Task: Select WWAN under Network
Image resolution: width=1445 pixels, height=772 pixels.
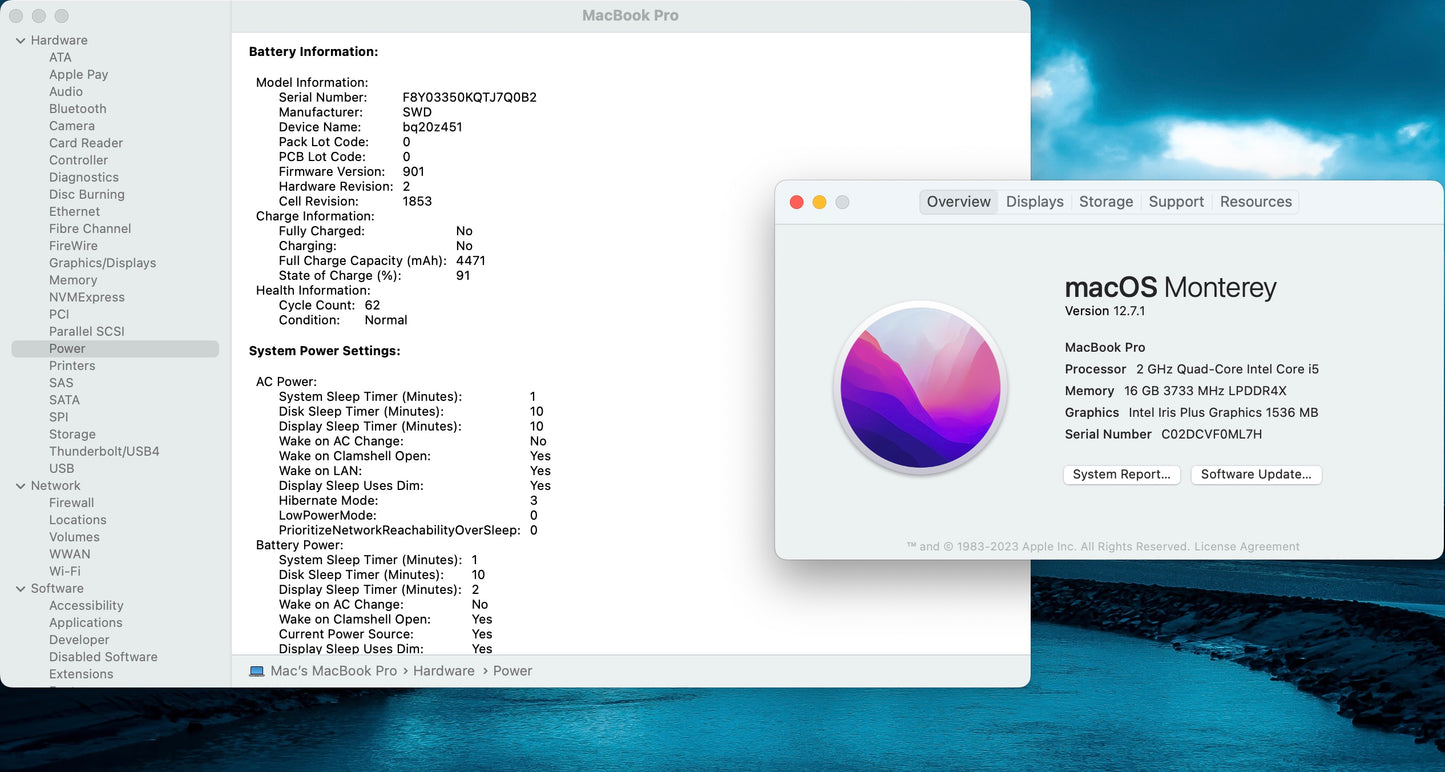Action: tap(70, 554)
